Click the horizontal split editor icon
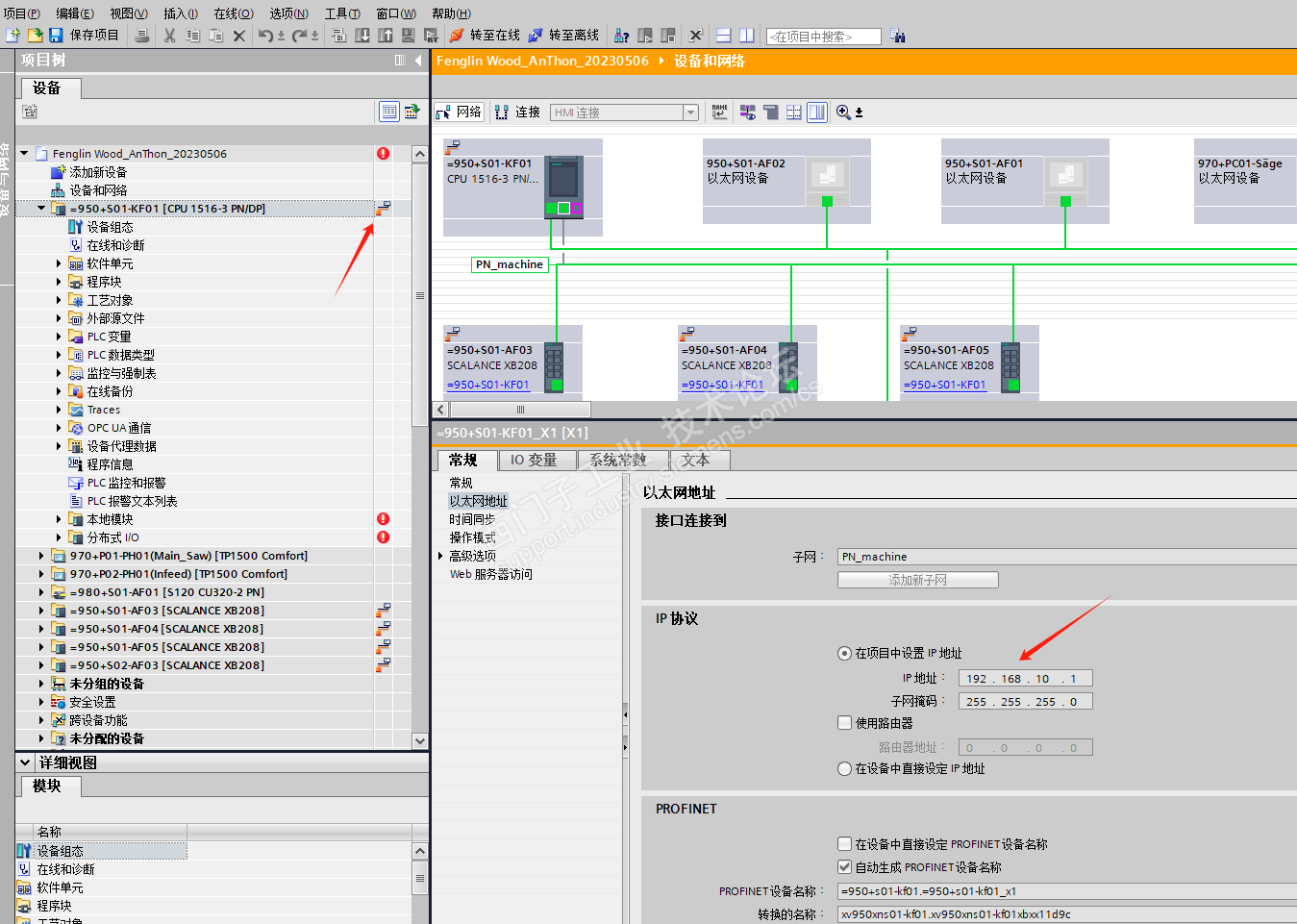The image size is (1297, 924). [724, 36]
